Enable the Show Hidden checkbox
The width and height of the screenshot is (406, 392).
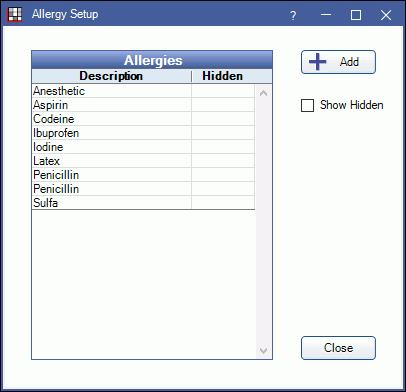(x=307, y=105)
